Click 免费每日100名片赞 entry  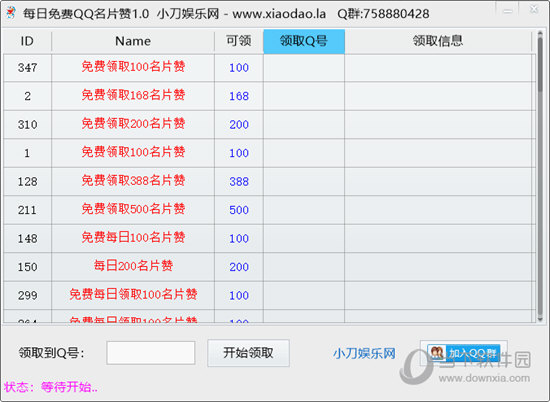[133, 237]
